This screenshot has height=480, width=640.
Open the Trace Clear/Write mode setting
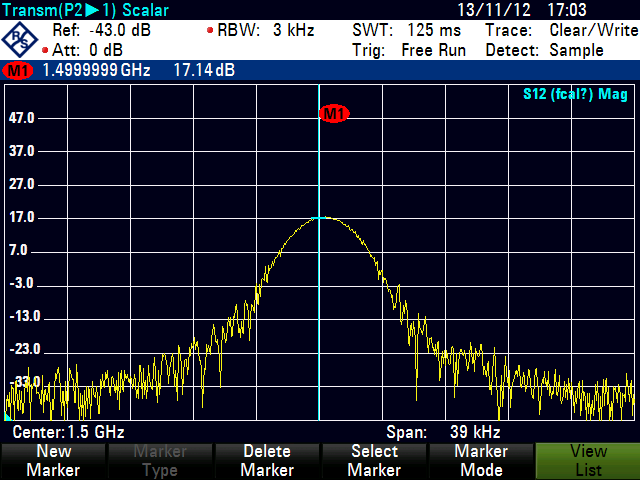point(561,30)
